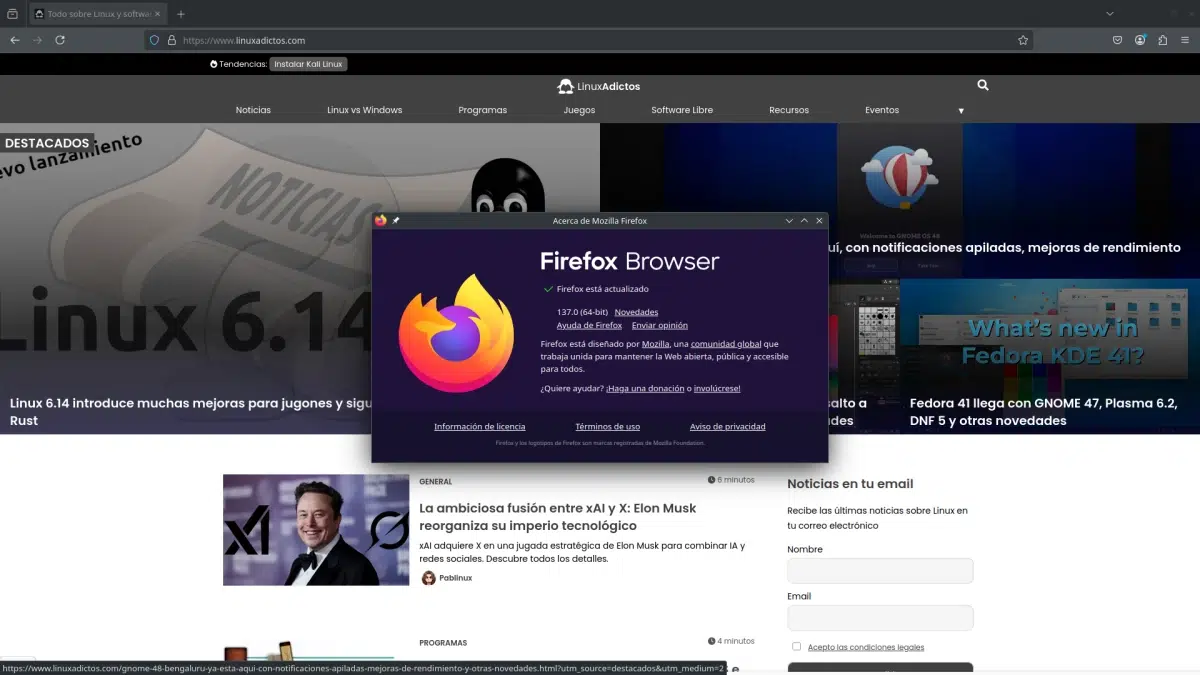Image resolution: width=1200 pixels, height=675 pixels.
Task: Save page to Pocket
Action: 1117,40
